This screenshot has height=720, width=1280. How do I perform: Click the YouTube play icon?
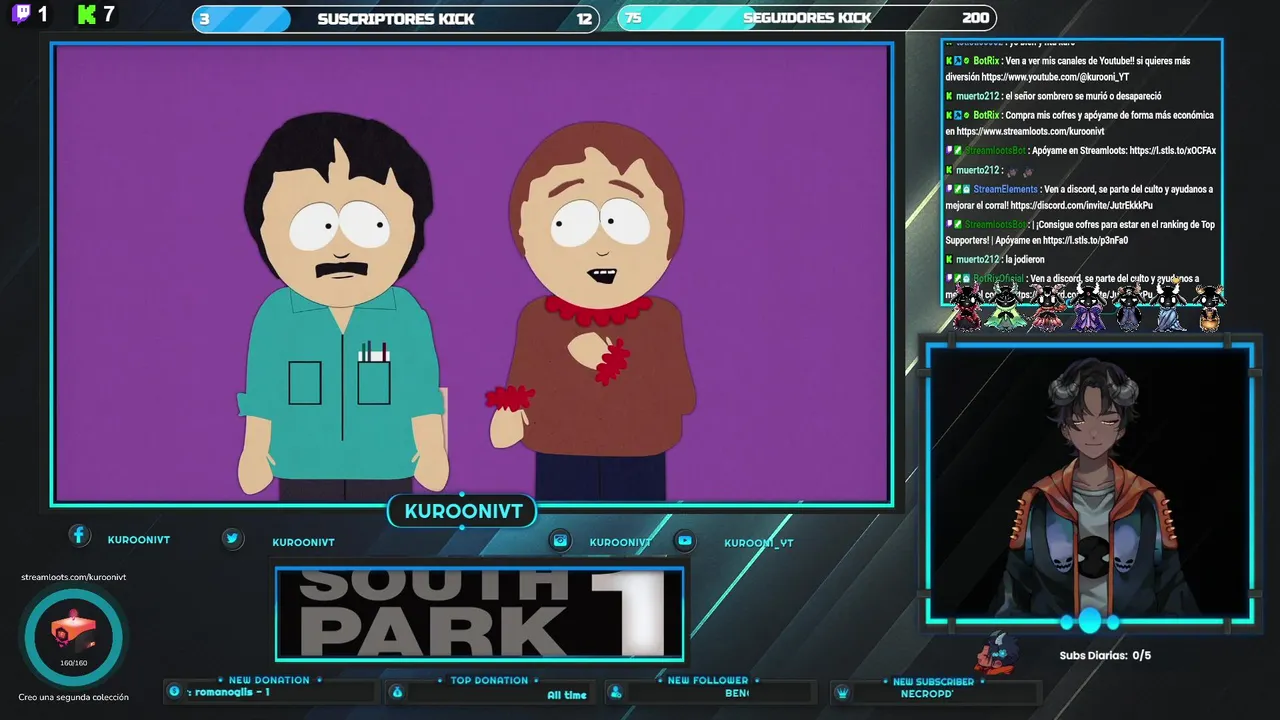pos(684,540)
